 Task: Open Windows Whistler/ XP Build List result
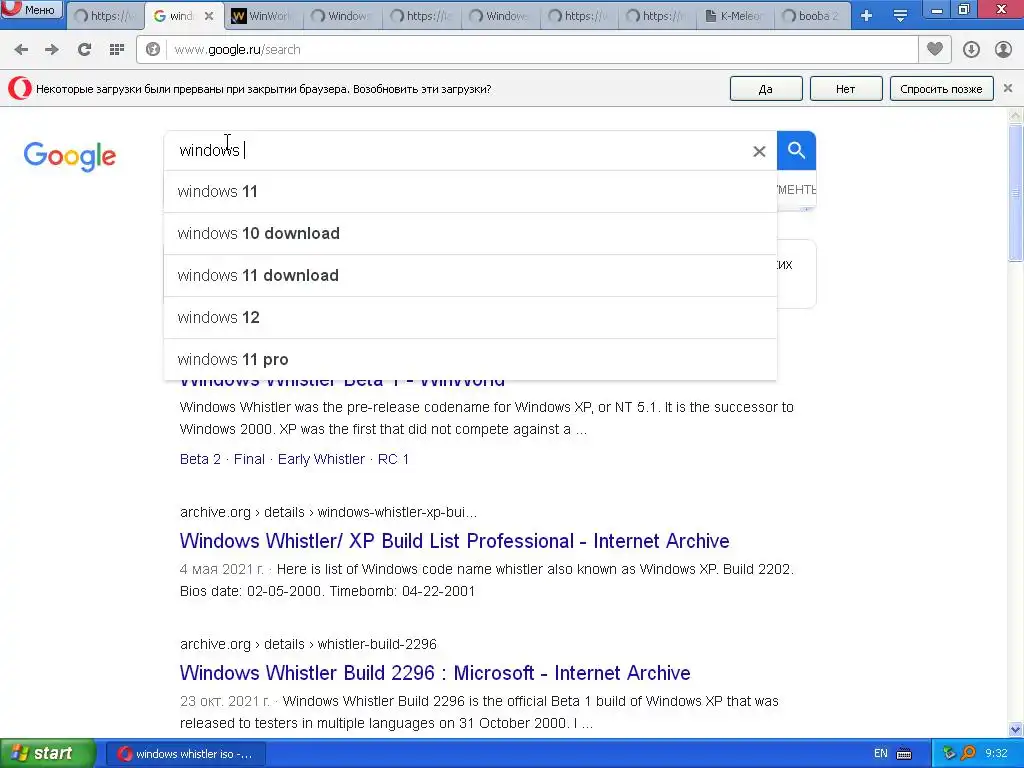(455, 541)
